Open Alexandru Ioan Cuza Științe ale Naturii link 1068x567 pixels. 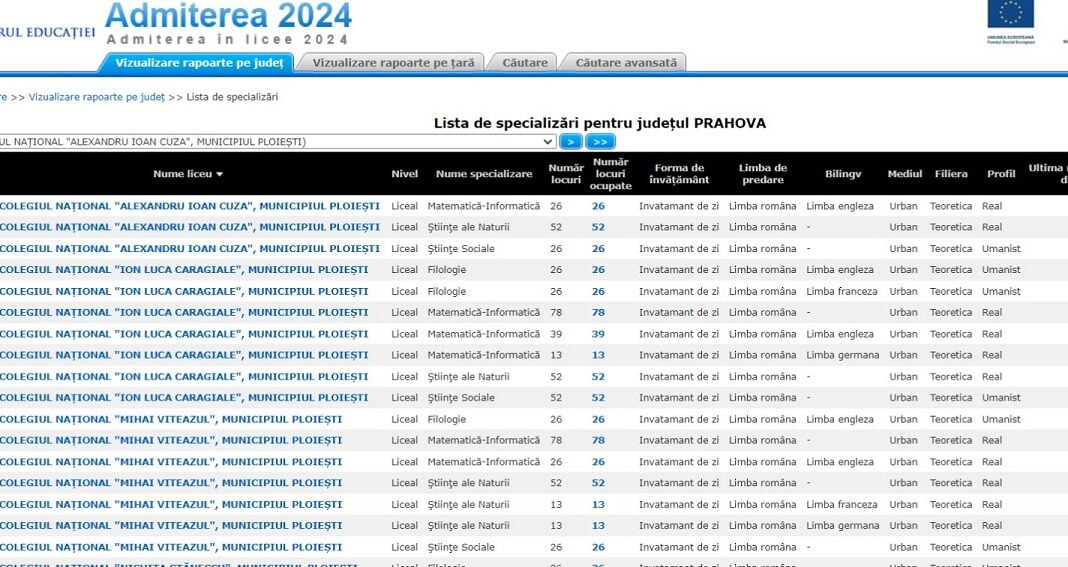[190, 227]
